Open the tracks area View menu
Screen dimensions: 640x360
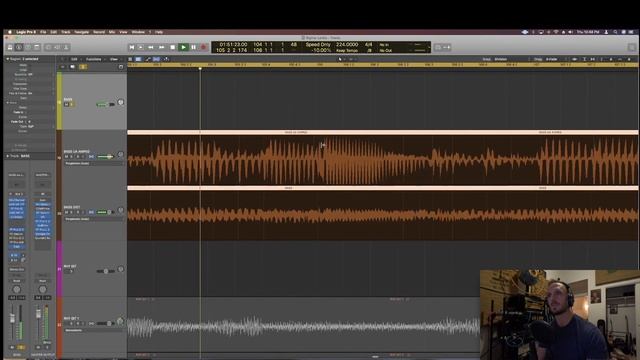tap(114, 59)
